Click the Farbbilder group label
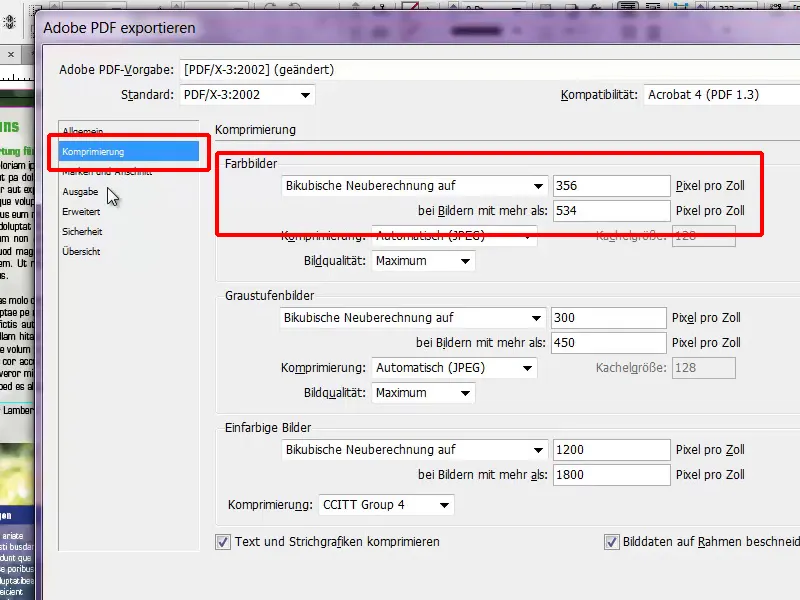The height and width of the screenshot is (600, 800). (x=251, y=164)
